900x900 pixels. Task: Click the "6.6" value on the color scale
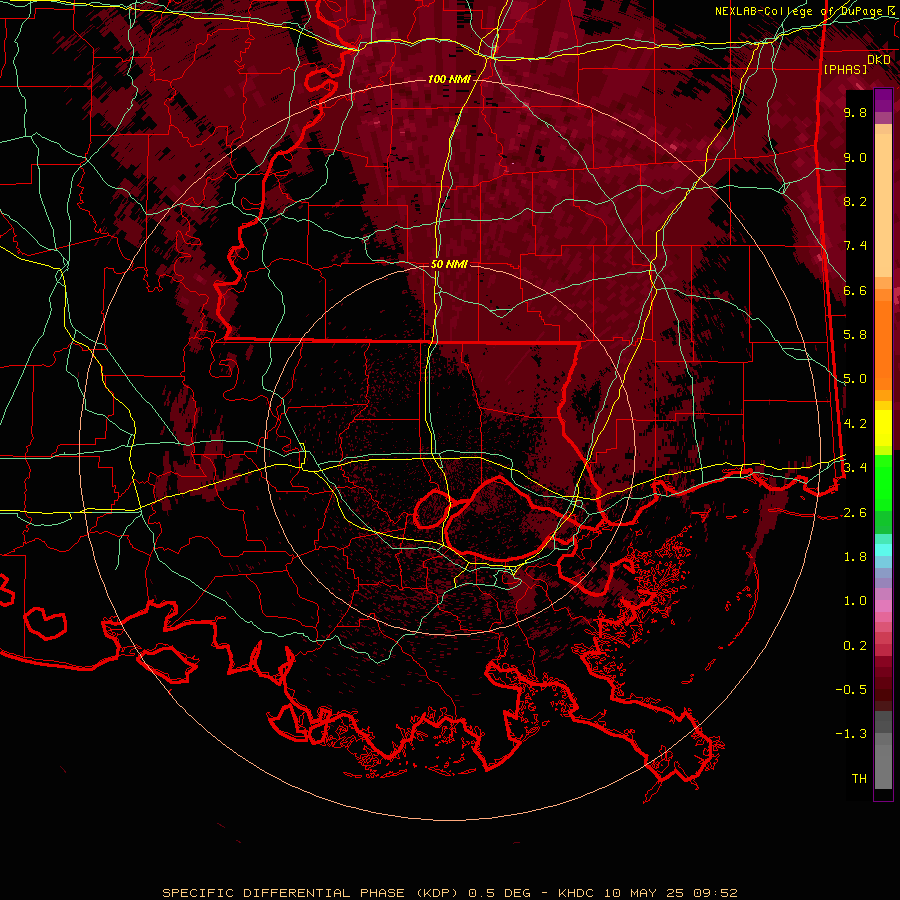[855, 290]
